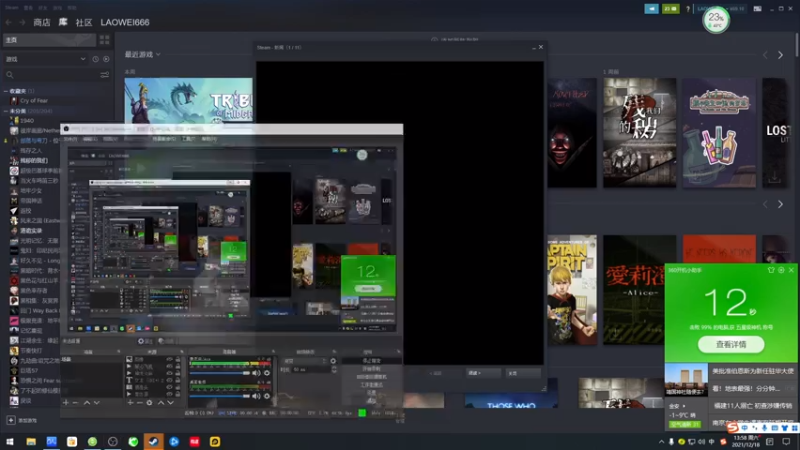The width and height of the screenshot is (800, 450).
Task: Lock the last OBS source
Action: pyautogui.click(x=178, y=394)
